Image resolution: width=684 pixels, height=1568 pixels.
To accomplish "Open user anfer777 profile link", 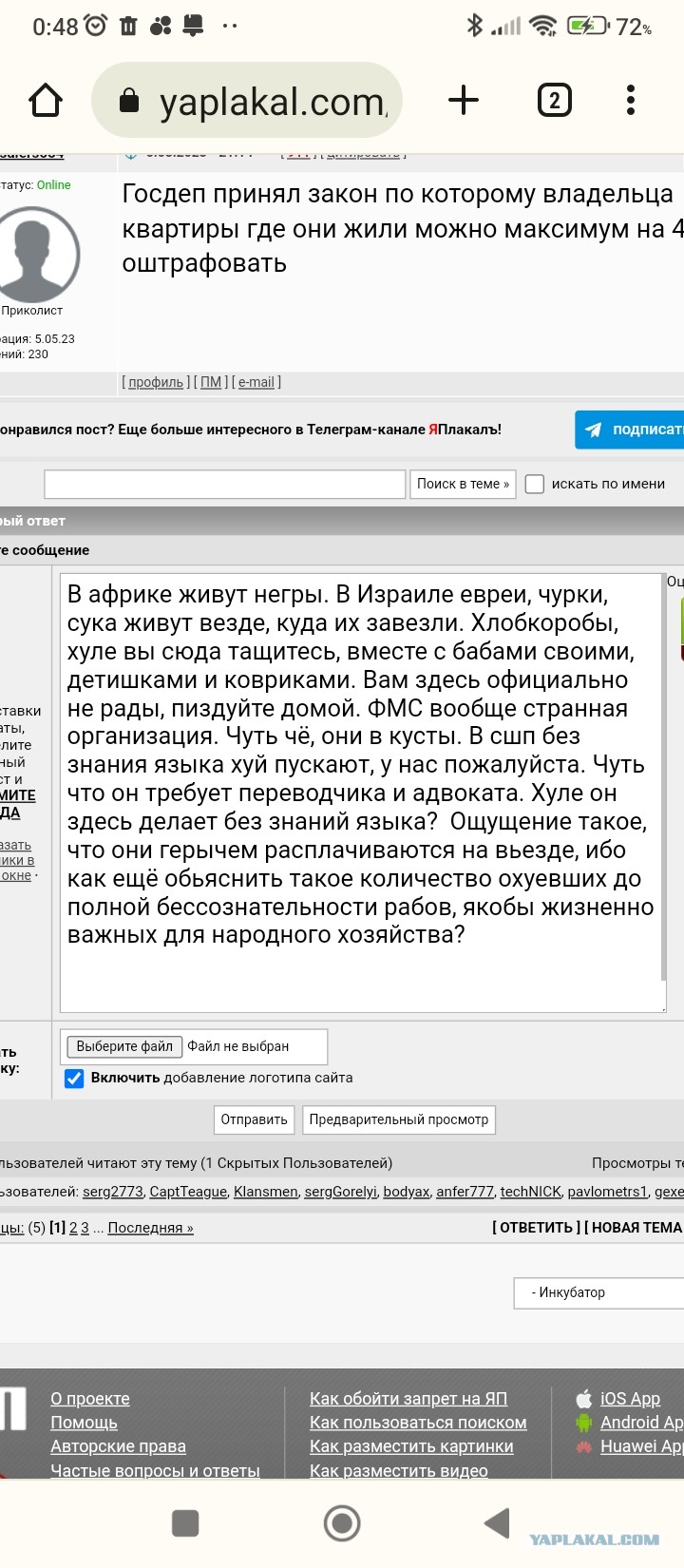I will [465, 1192].
